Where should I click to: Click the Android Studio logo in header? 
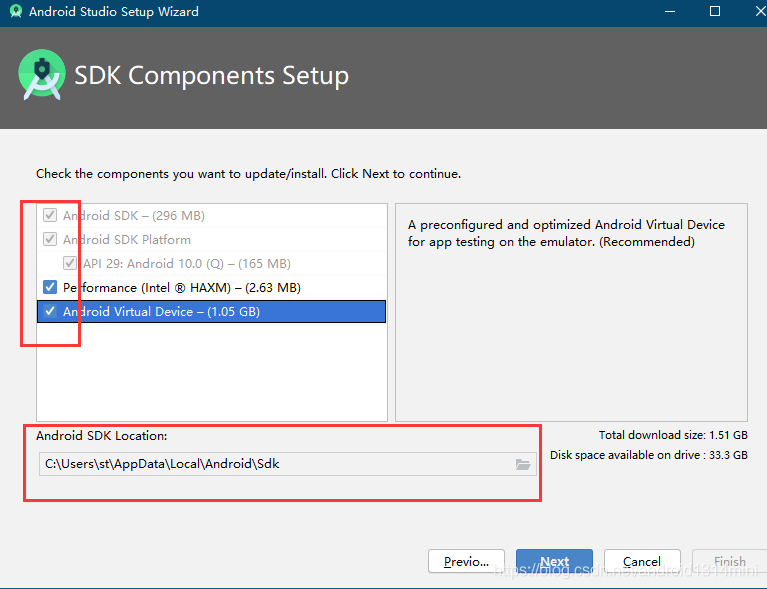[42, 74]
